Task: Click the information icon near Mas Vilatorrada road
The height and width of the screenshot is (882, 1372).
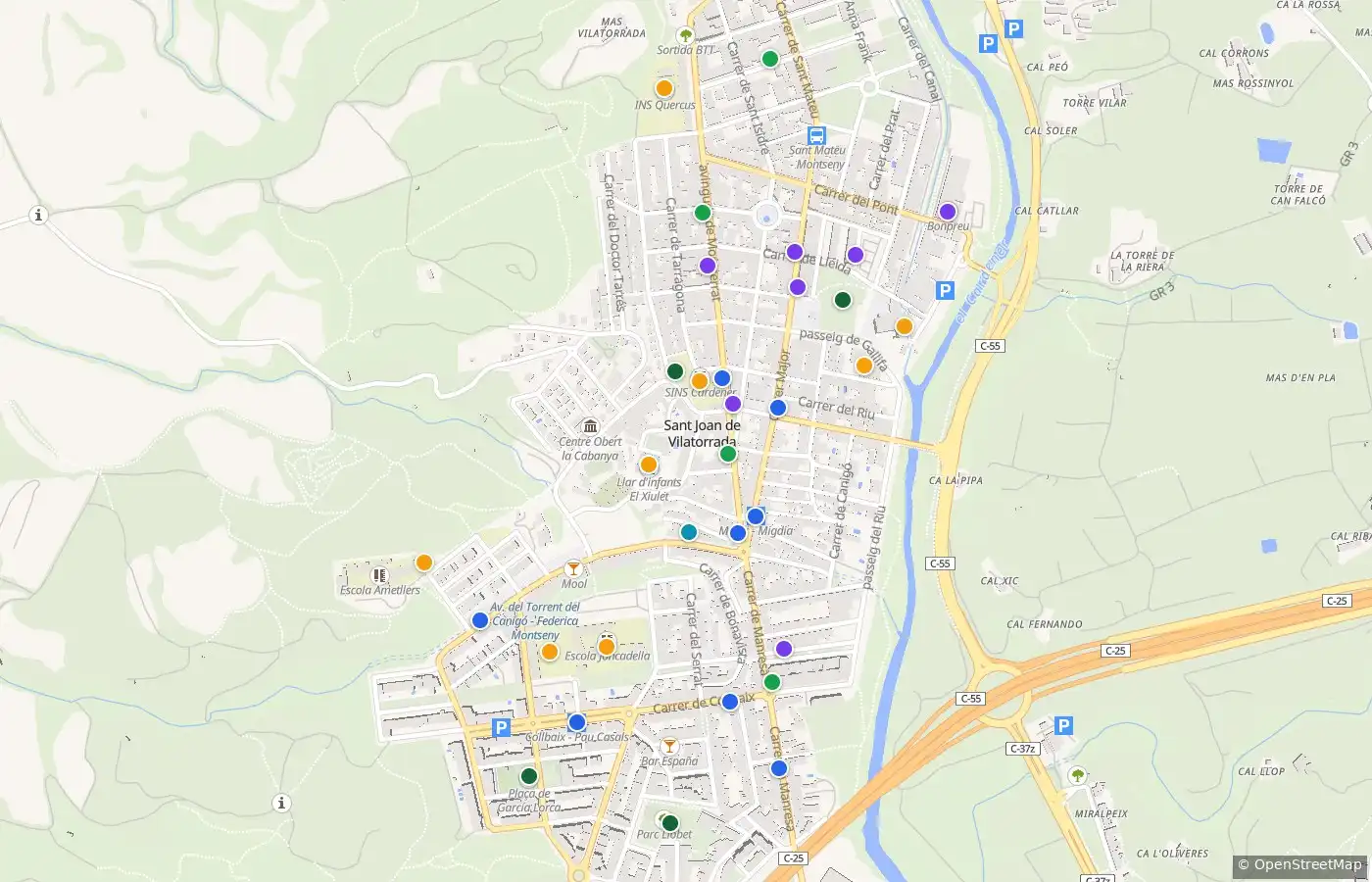Action: (38, 215)
